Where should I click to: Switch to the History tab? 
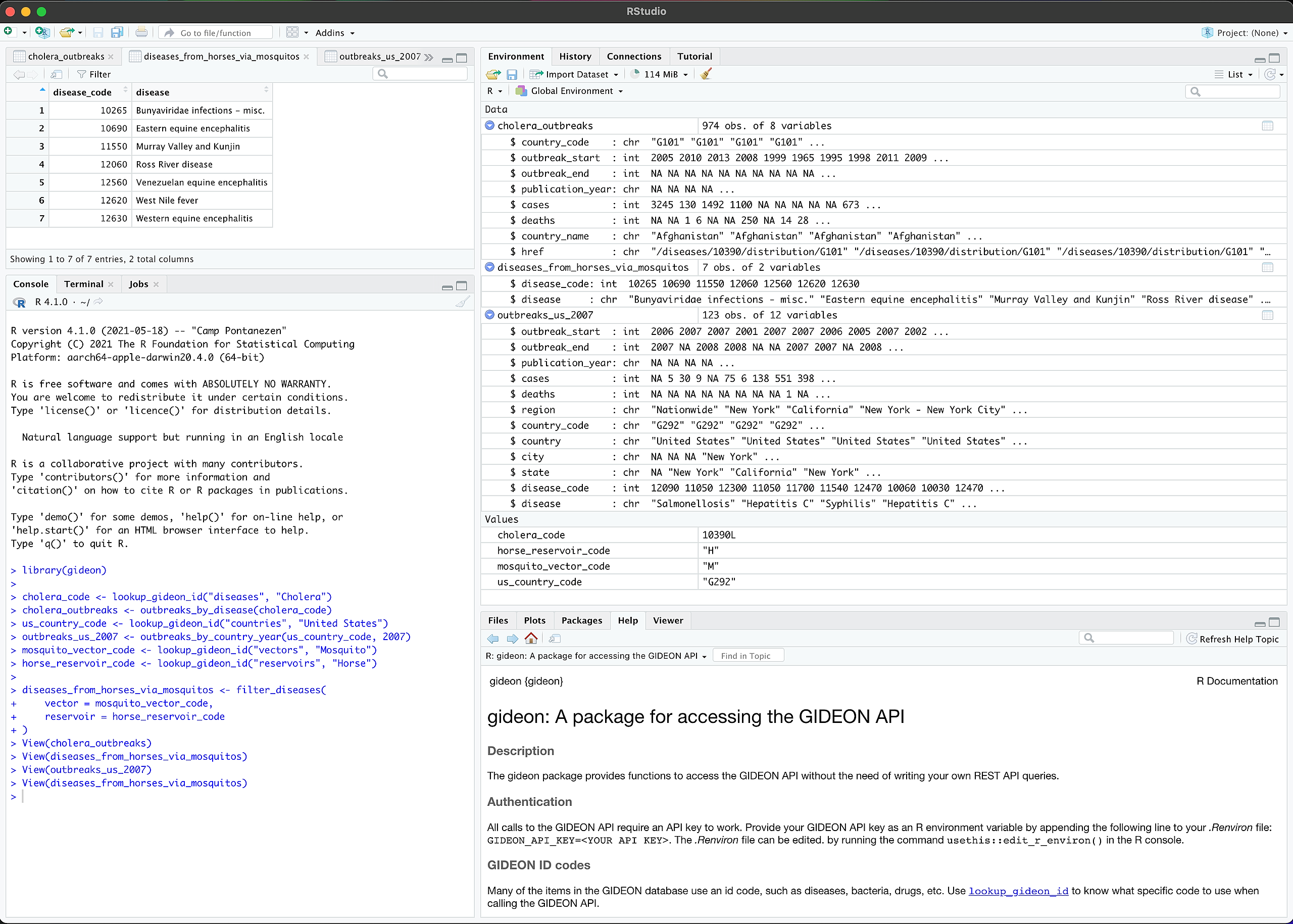(x=575, y=56)
